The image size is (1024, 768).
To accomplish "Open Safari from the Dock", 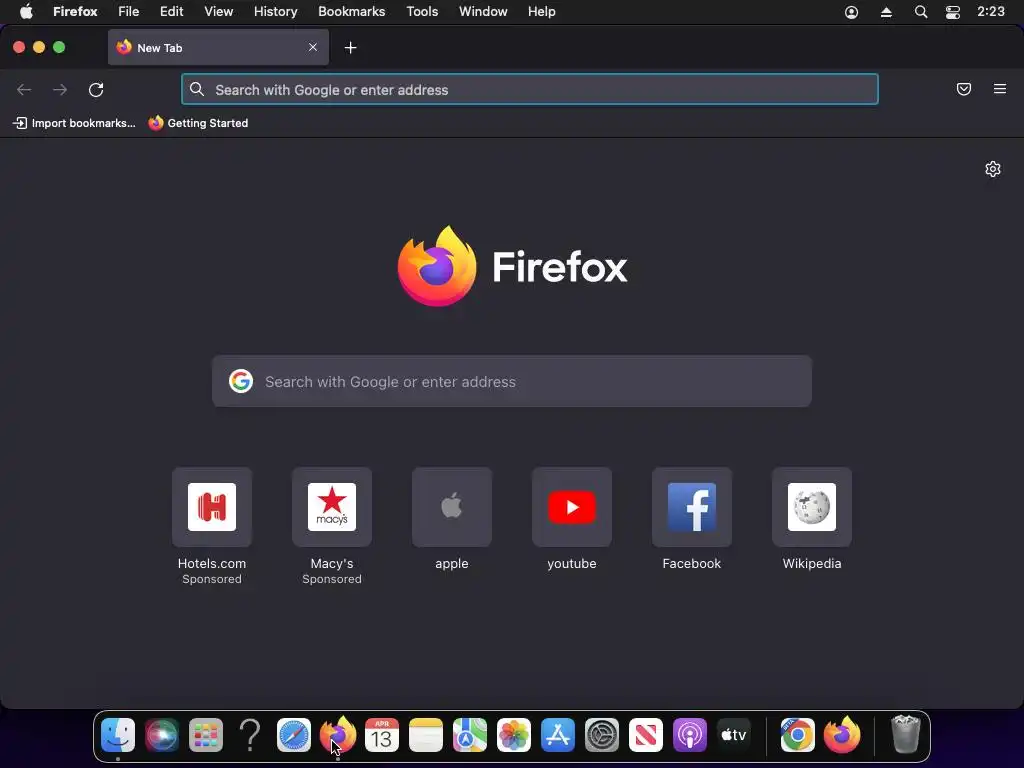I will (x=294, y=735).
